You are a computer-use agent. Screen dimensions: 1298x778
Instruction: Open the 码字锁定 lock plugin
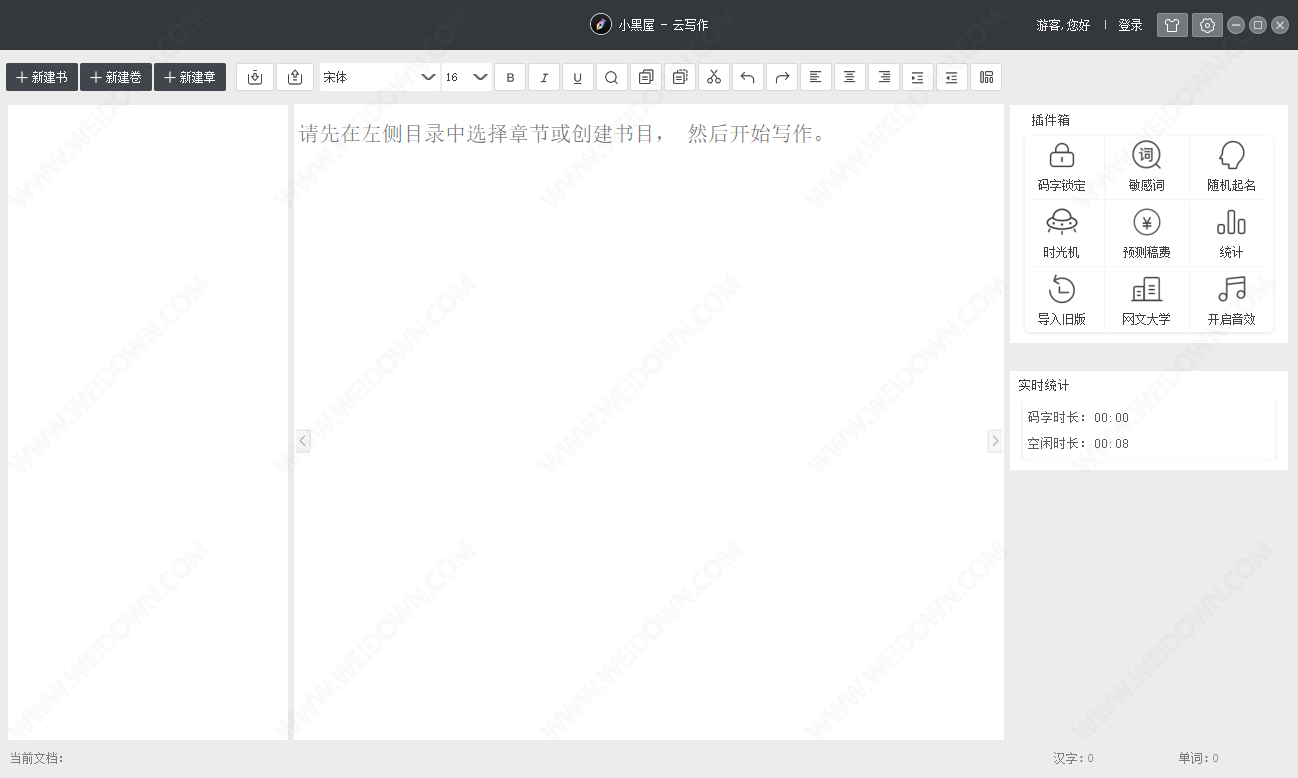[1062, 167]
